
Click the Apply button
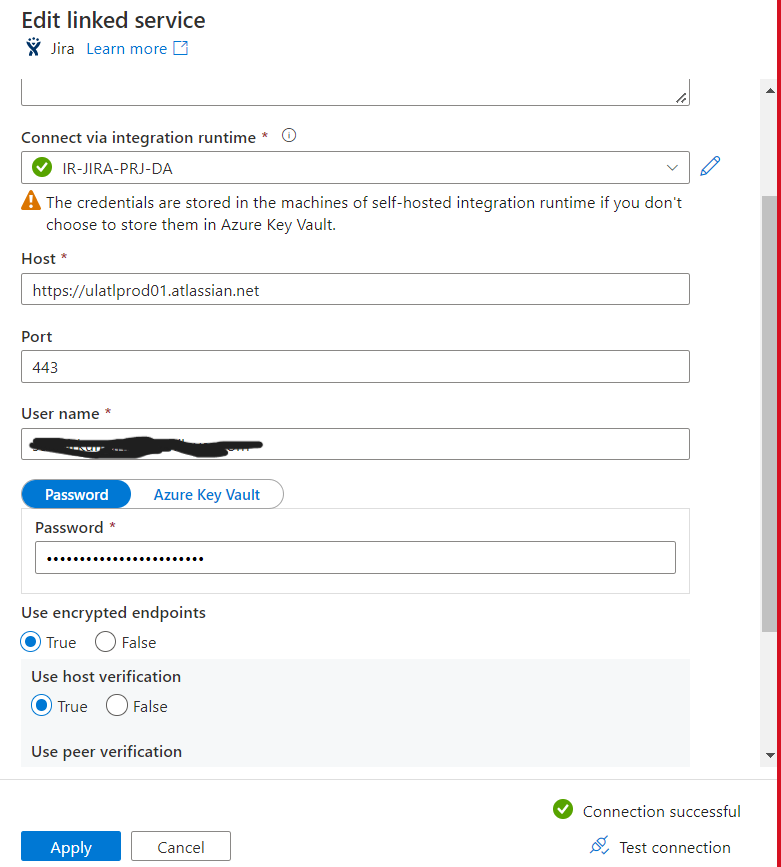click(x=71, y=847)
